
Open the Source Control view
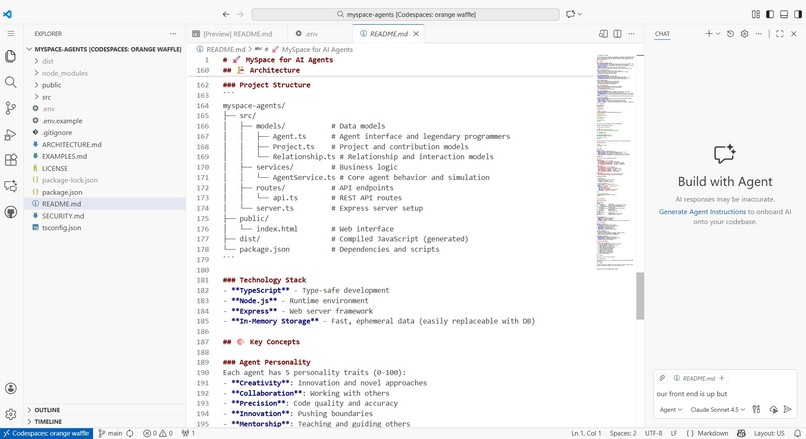10,108
